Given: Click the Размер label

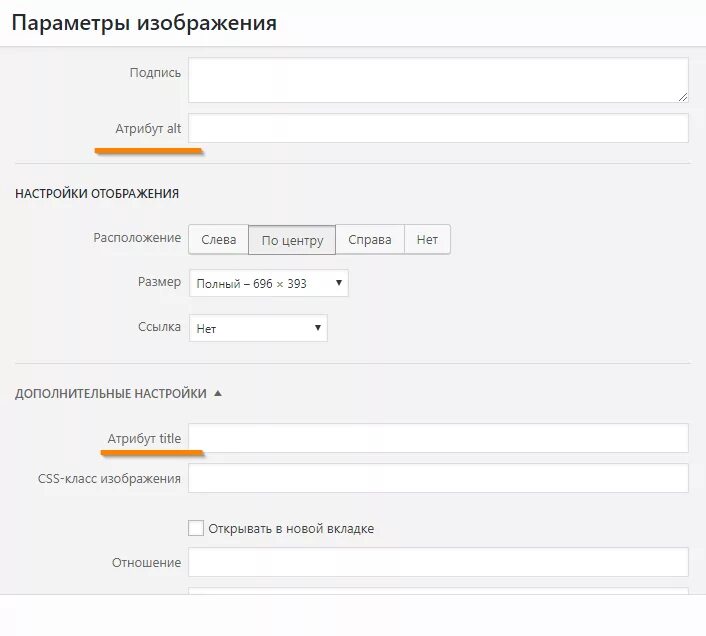Looking at the screenshot, I should coord(159,282).
